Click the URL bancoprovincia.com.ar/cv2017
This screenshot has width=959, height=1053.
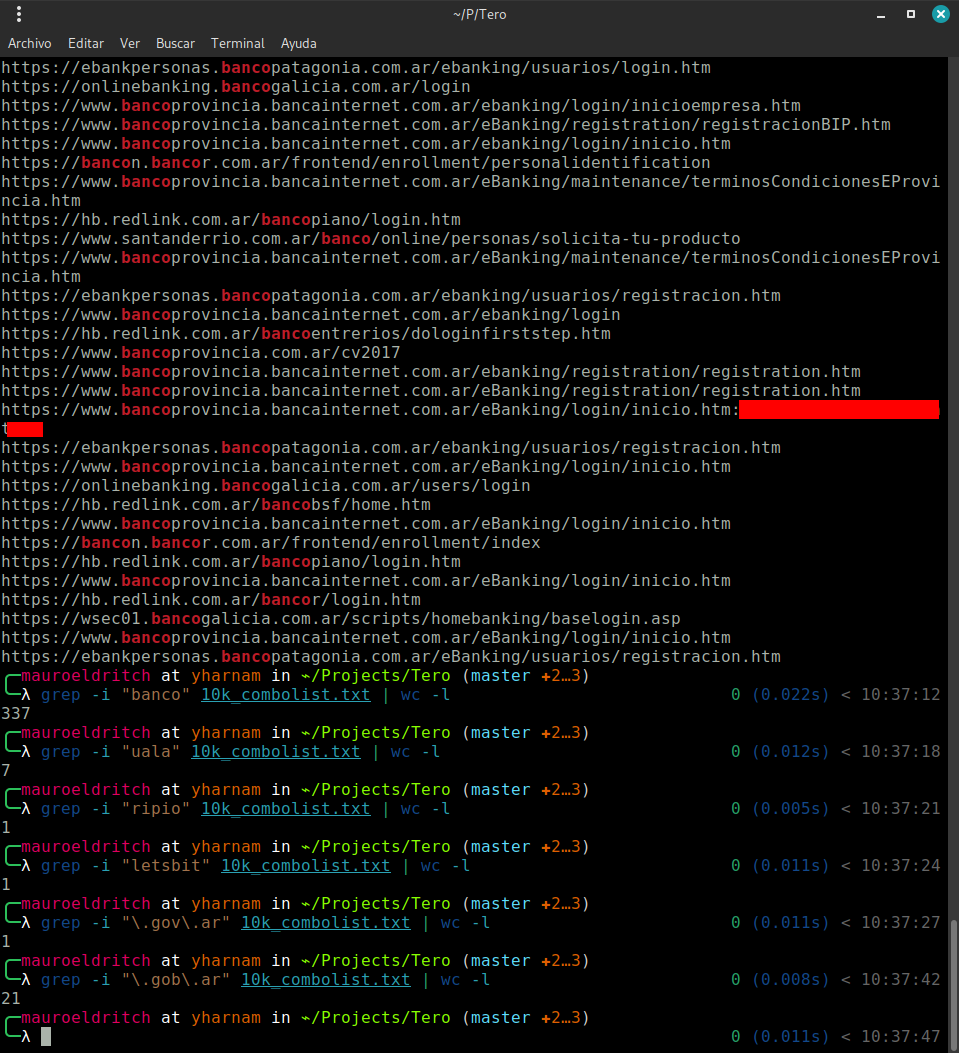coord(201,352)
